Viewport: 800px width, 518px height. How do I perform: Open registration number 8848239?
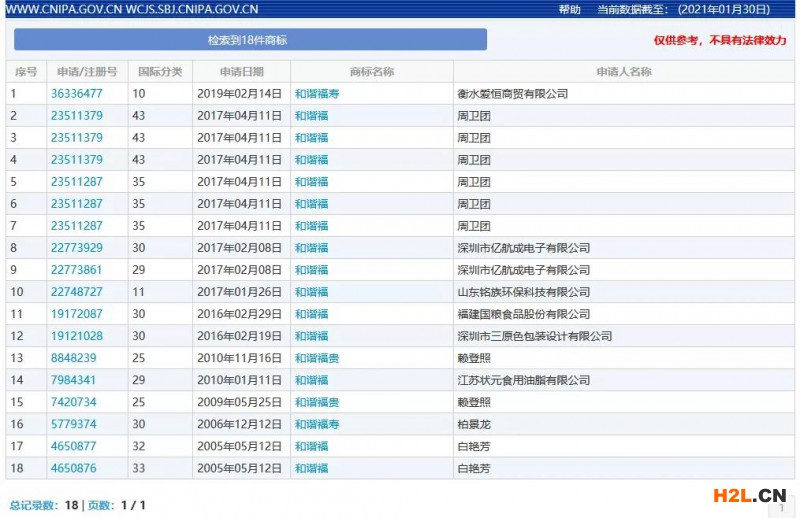click(x=74, y=358)
